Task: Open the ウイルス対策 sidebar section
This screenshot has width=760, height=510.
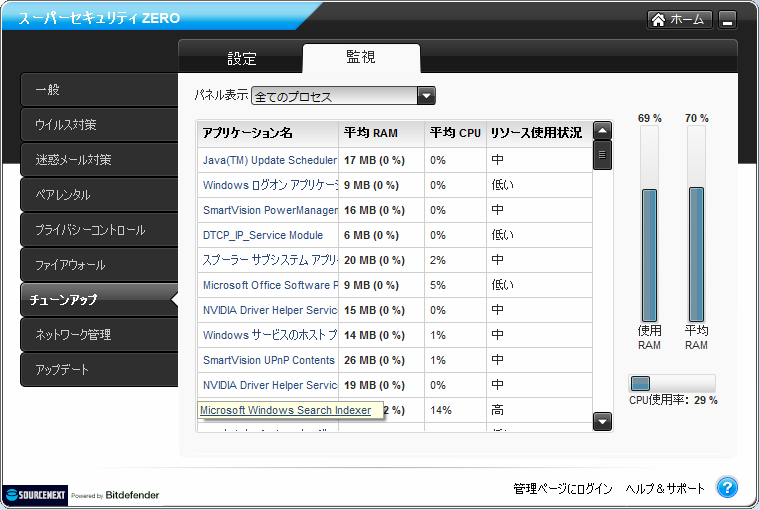Action: click(x=99, y=125)
